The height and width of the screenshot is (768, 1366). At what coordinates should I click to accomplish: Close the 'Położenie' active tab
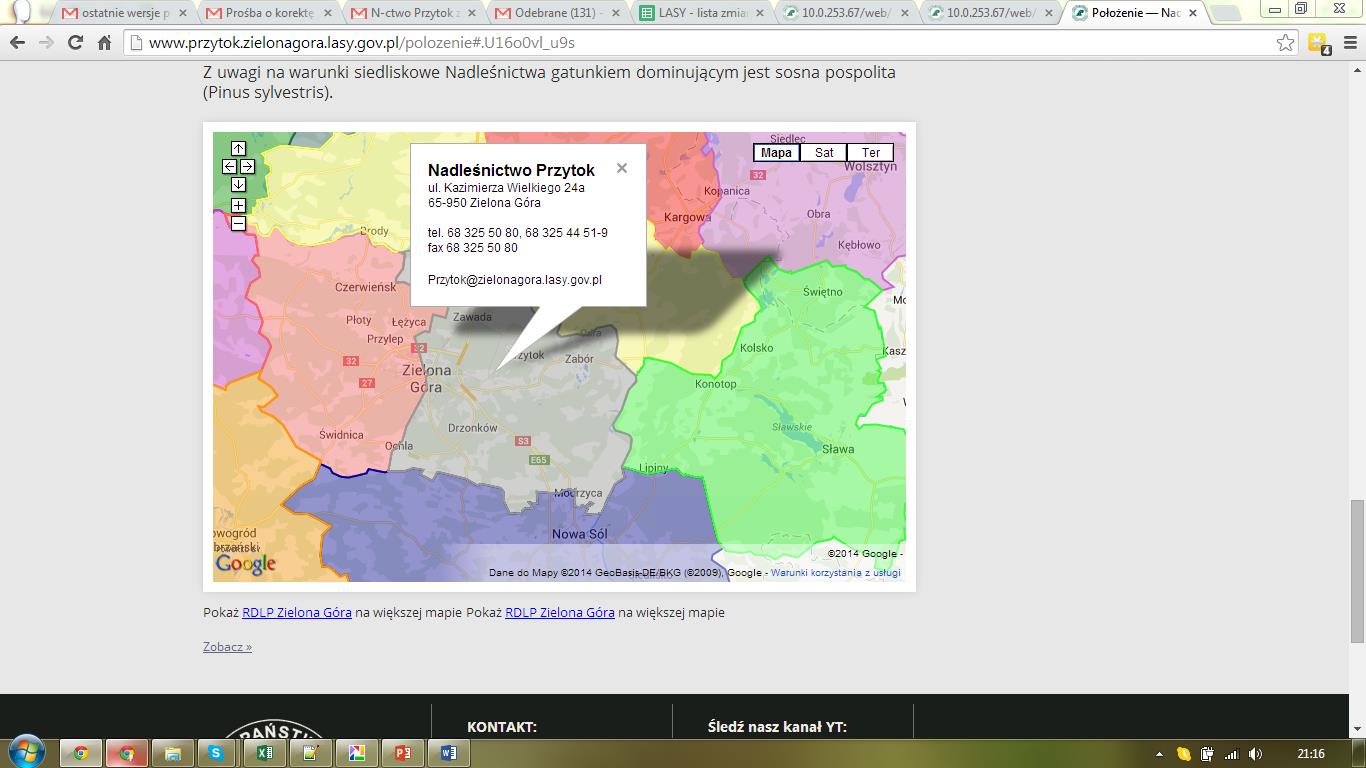1193,14
